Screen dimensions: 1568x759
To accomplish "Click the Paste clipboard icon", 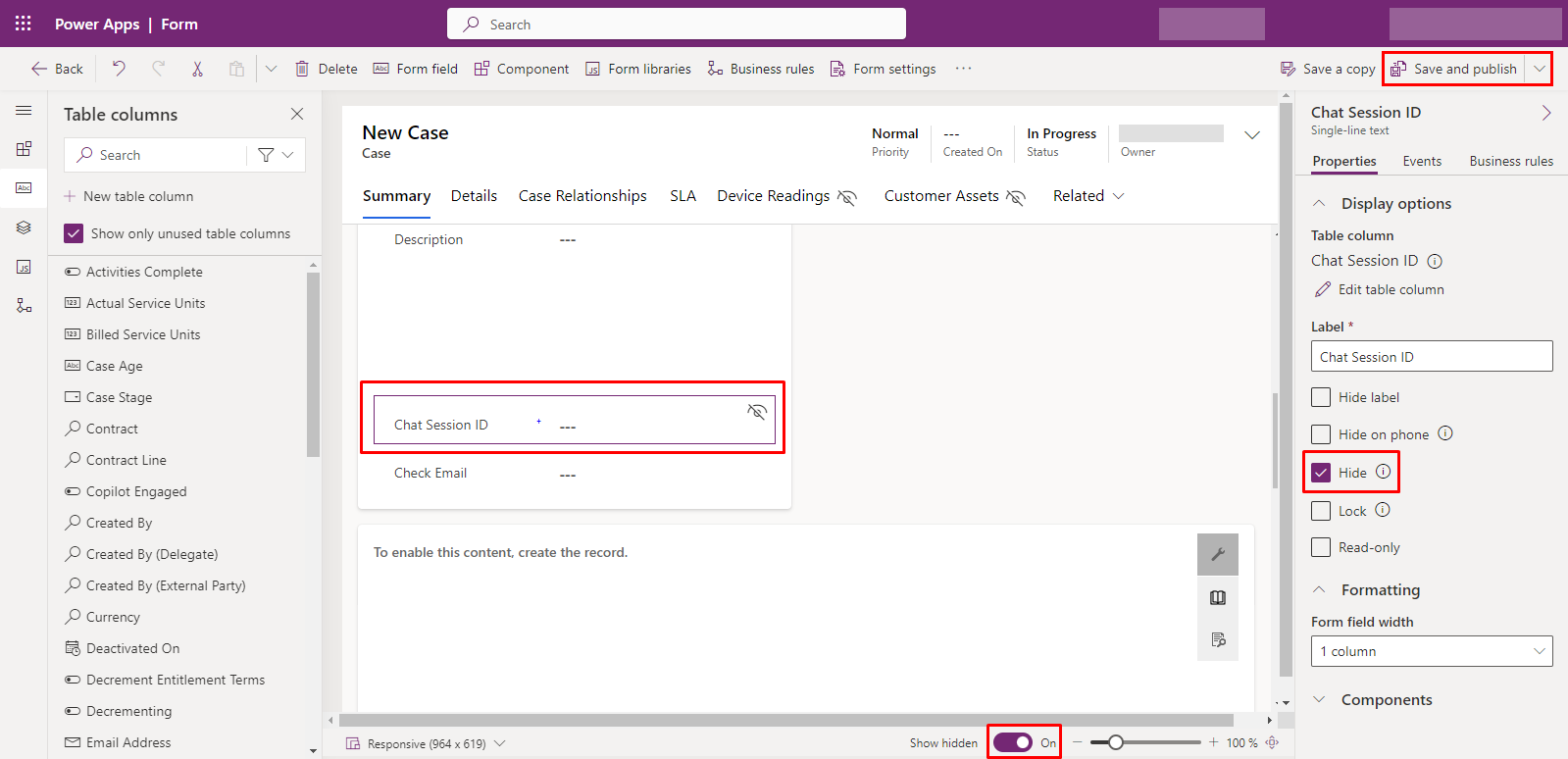I will click(x=236, y=69).
